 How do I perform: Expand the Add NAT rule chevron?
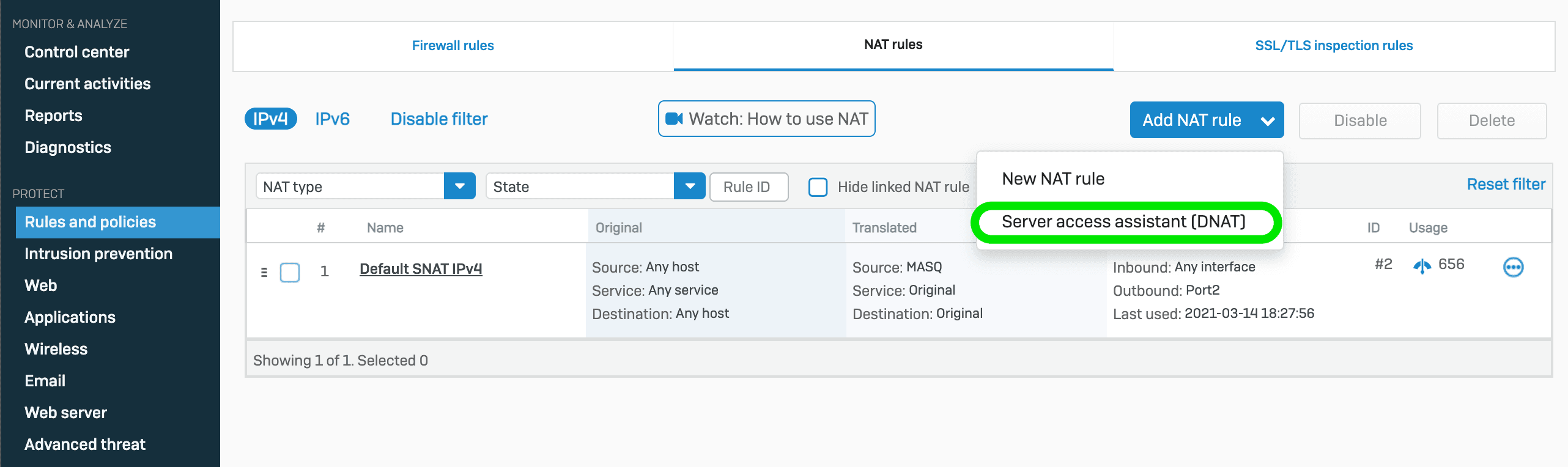[1268, 120]
